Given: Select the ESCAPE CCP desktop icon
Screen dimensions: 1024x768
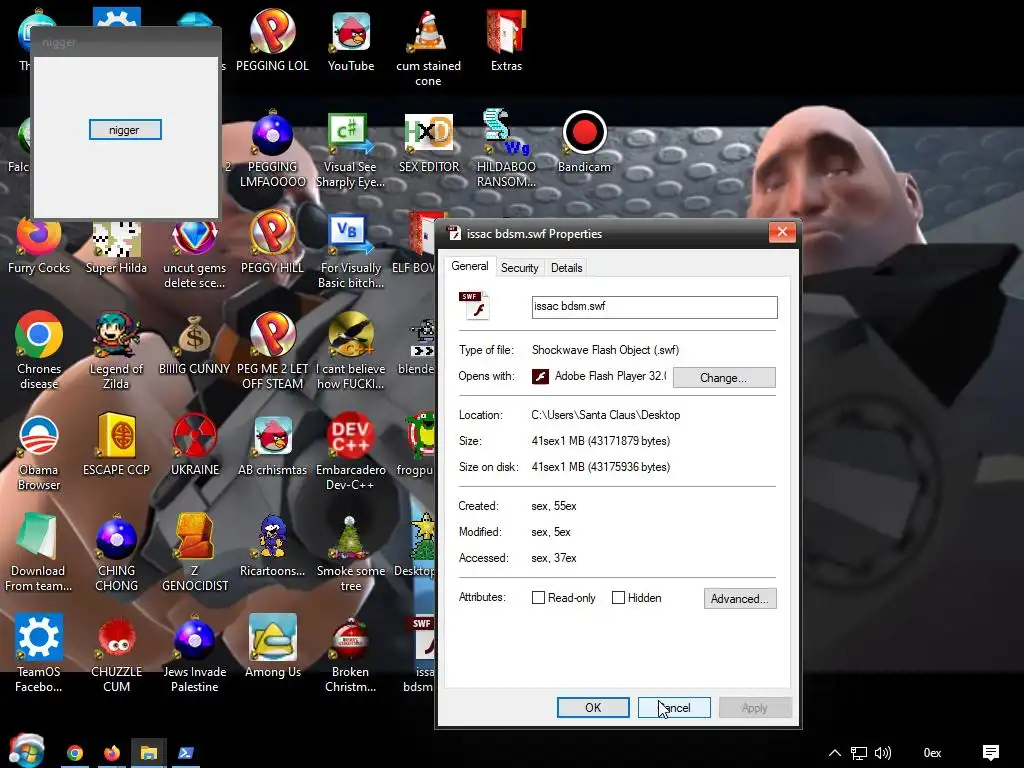Looking at the screenshot, I should pyautogui.click(x=116, y=444).
